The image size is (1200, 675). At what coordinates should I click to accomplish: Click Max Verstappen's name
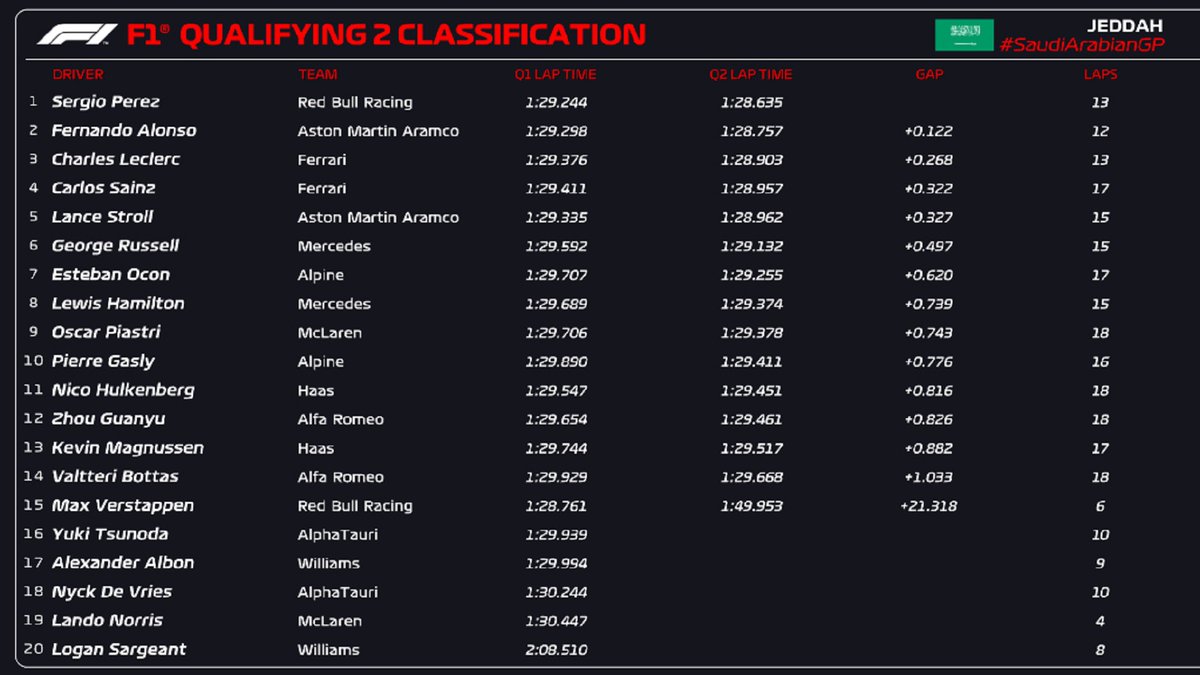[x=123, y=506]
